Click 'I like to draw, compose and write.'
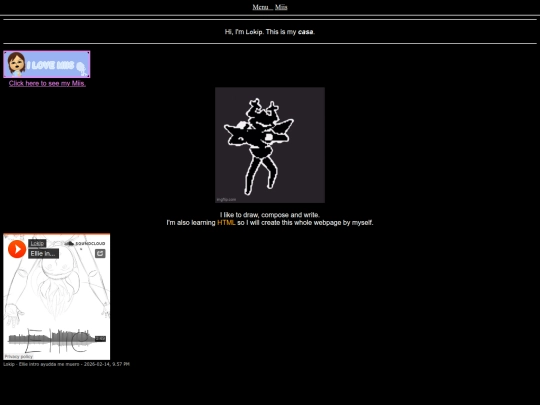Viewport: 540px width, 405px height. 270,215
